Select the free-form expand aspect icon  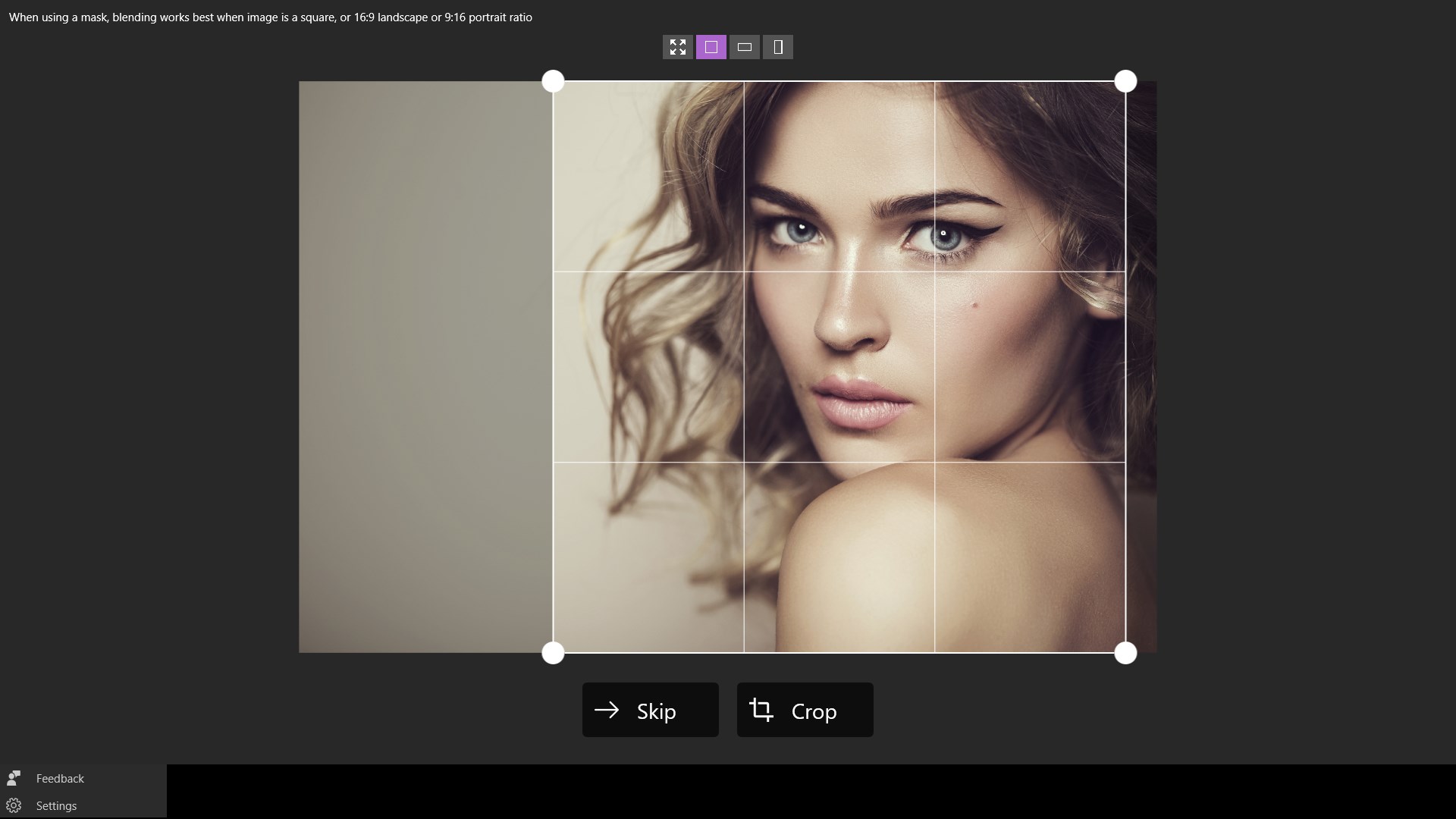(677, 47)
